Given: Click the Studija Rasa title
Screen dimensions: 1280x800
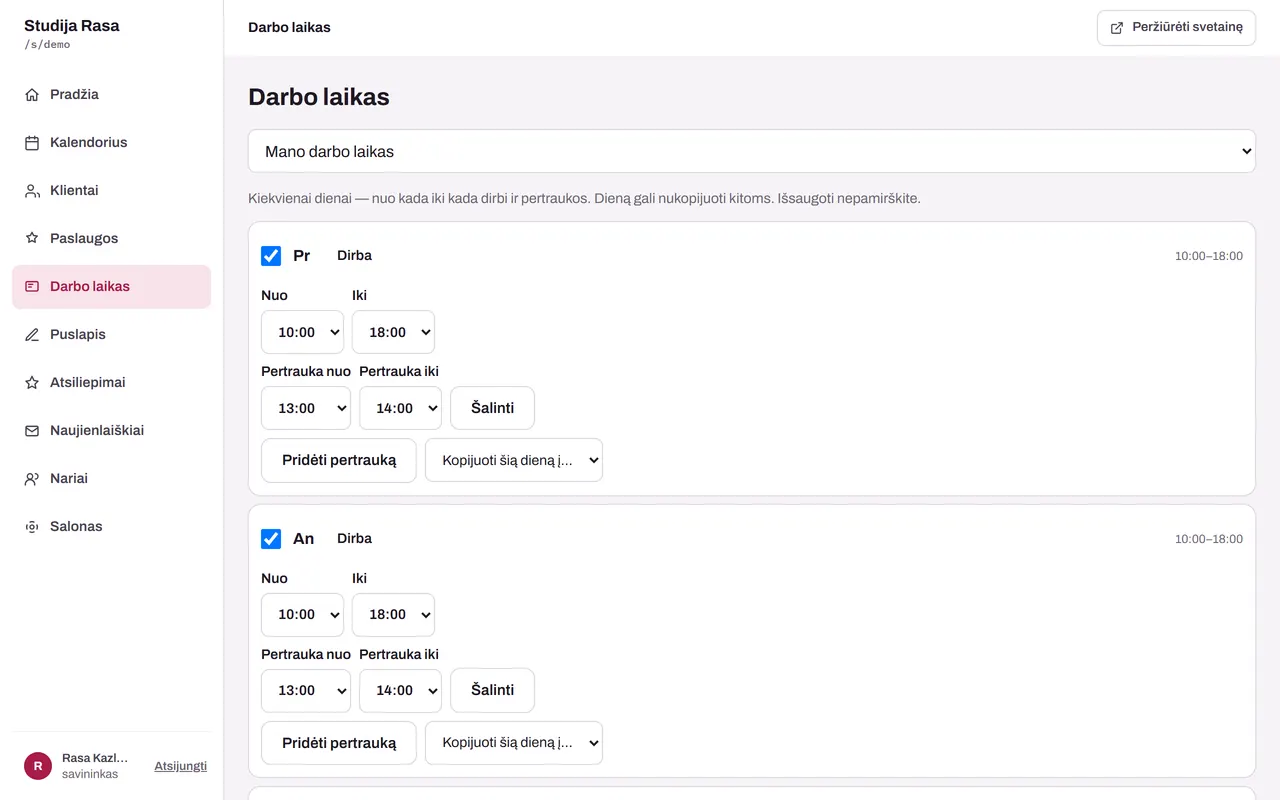Looking at the screenshot, I should tap(72, 26).
